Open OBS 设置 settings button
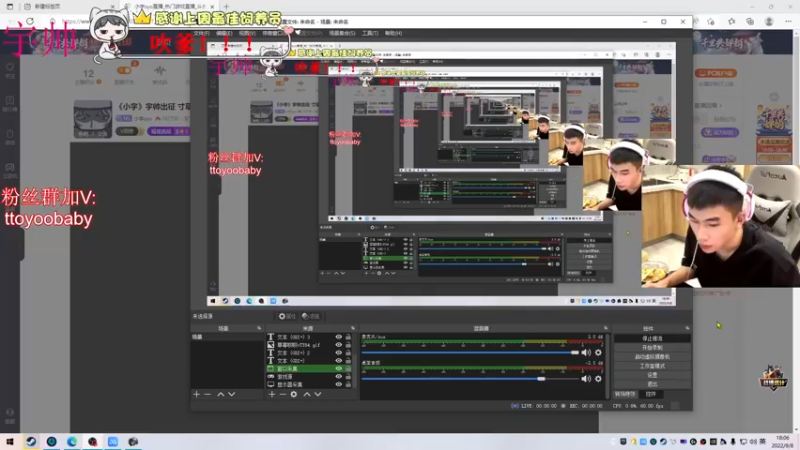Viewport: 800px width, 450px height. [652, 375]
